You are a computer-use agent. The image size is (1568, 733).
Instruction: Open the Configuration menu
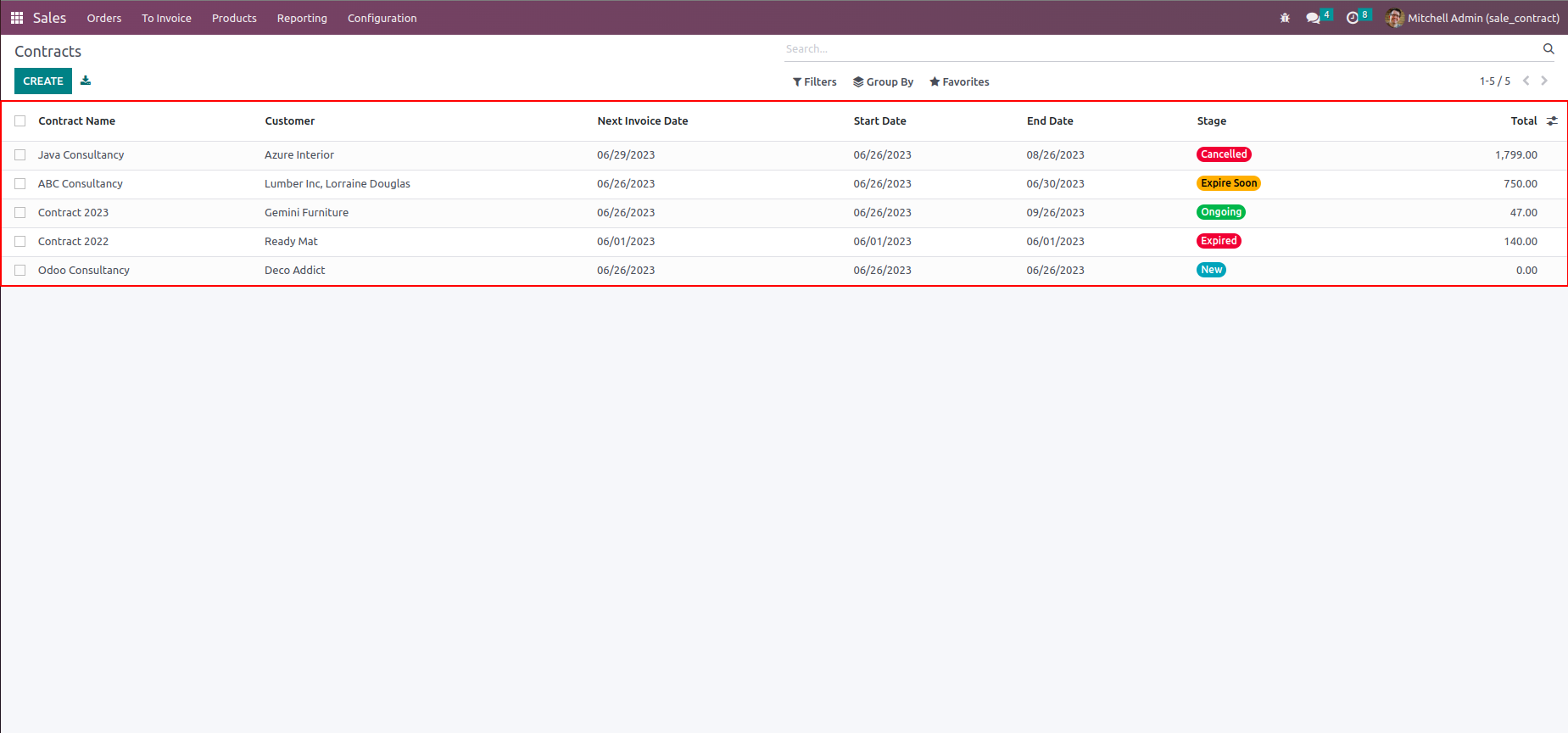(x=382, y=18)
